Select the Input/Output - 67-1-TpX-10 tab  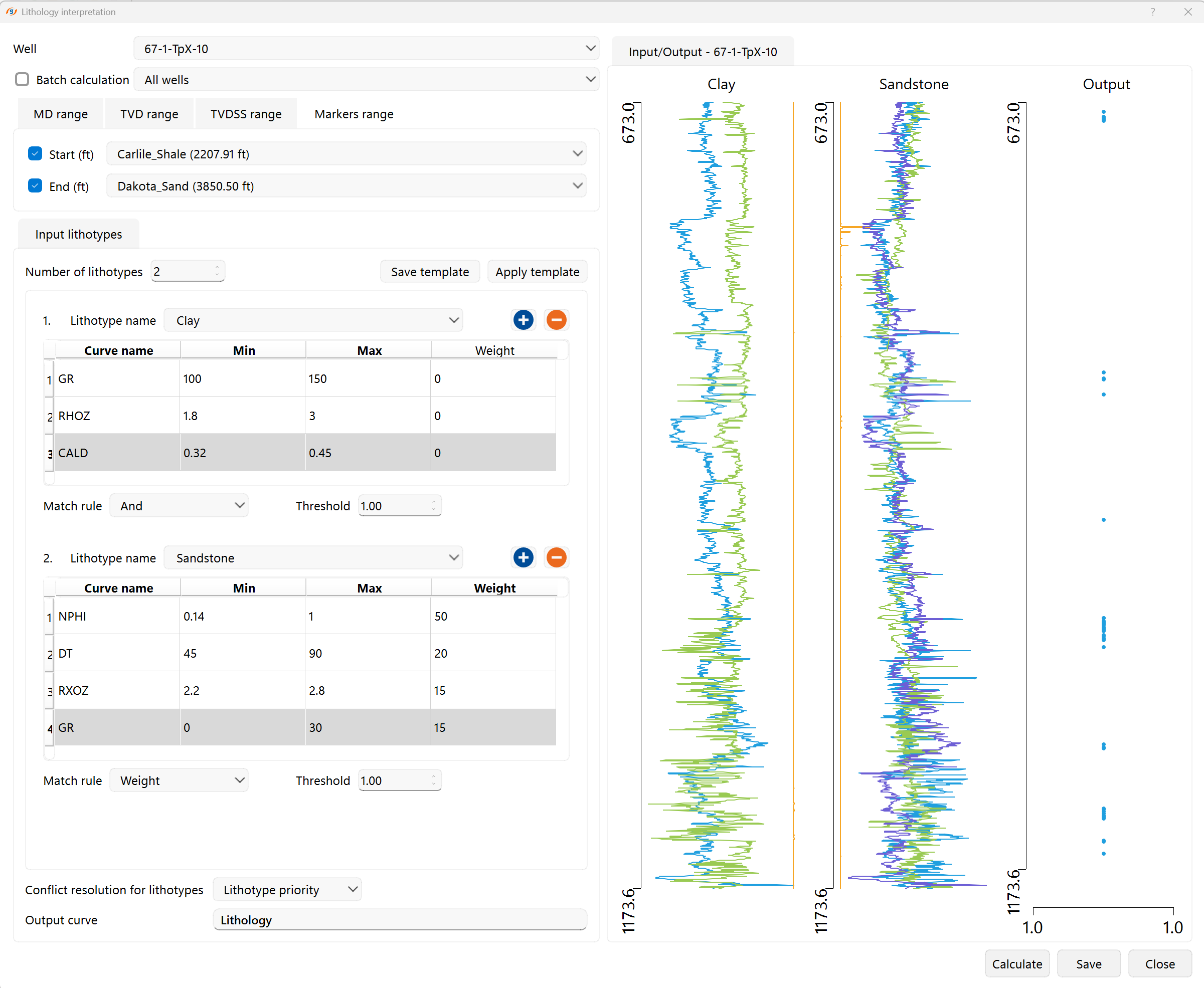(x=703, y=52)
